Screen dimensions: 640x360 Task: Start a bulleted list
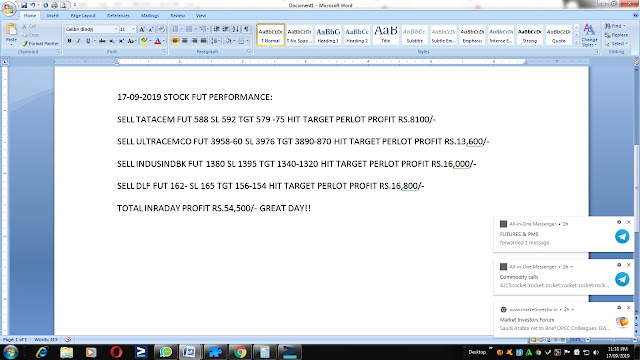pyautogui.click(x=175, y=29)
